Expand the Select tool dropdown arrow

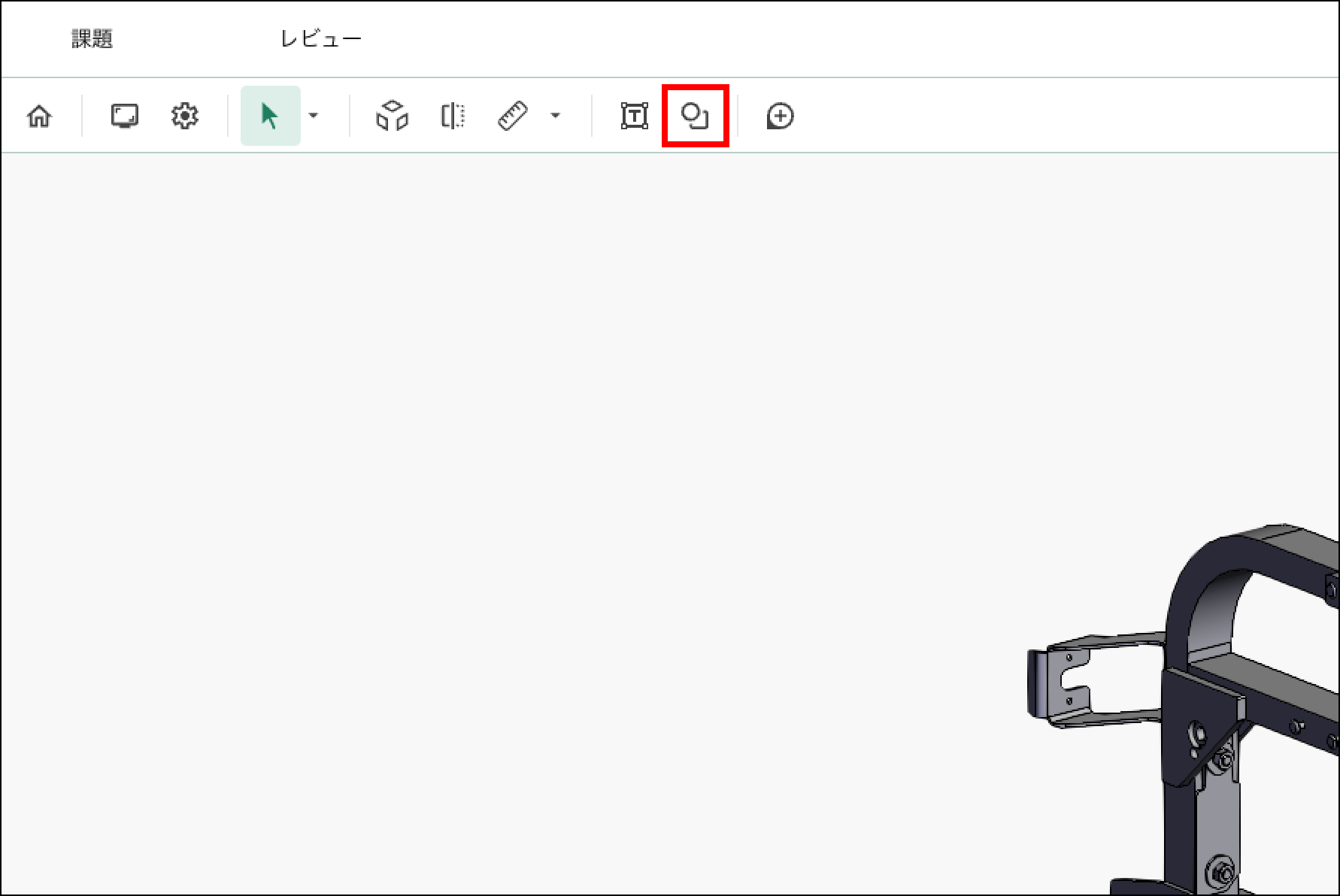click(314, 117)
